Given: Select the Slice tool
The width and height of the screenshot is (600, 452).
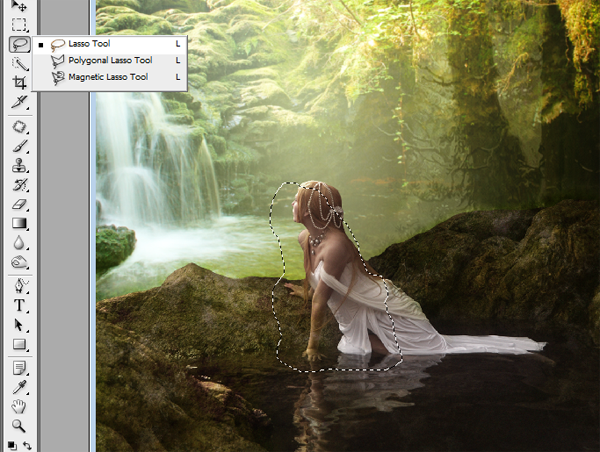Looking at the screenshot, I should tap(19, 102).
